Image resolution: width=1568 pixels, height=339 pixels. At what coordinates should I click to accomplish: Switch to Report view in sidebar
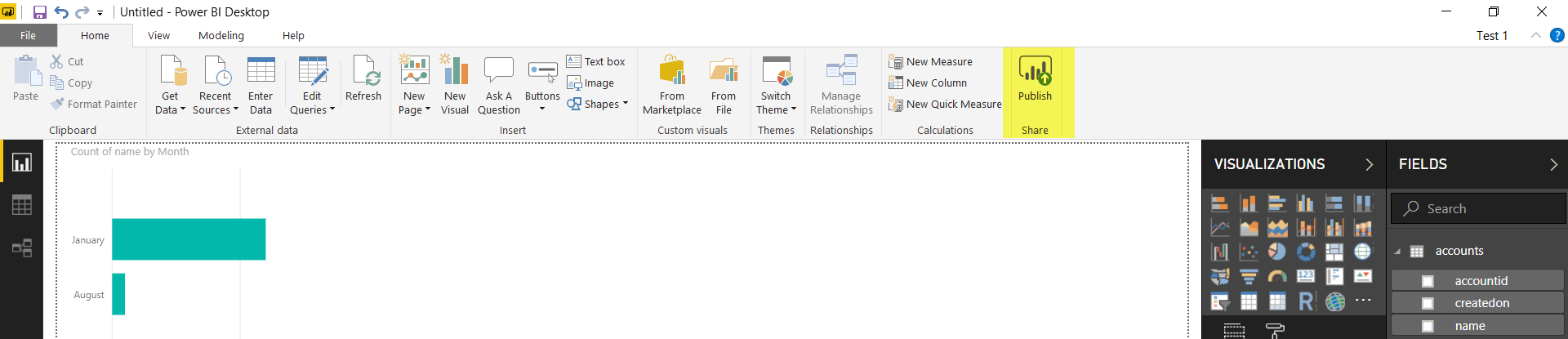pyautogui.click(x=22, y=163)
